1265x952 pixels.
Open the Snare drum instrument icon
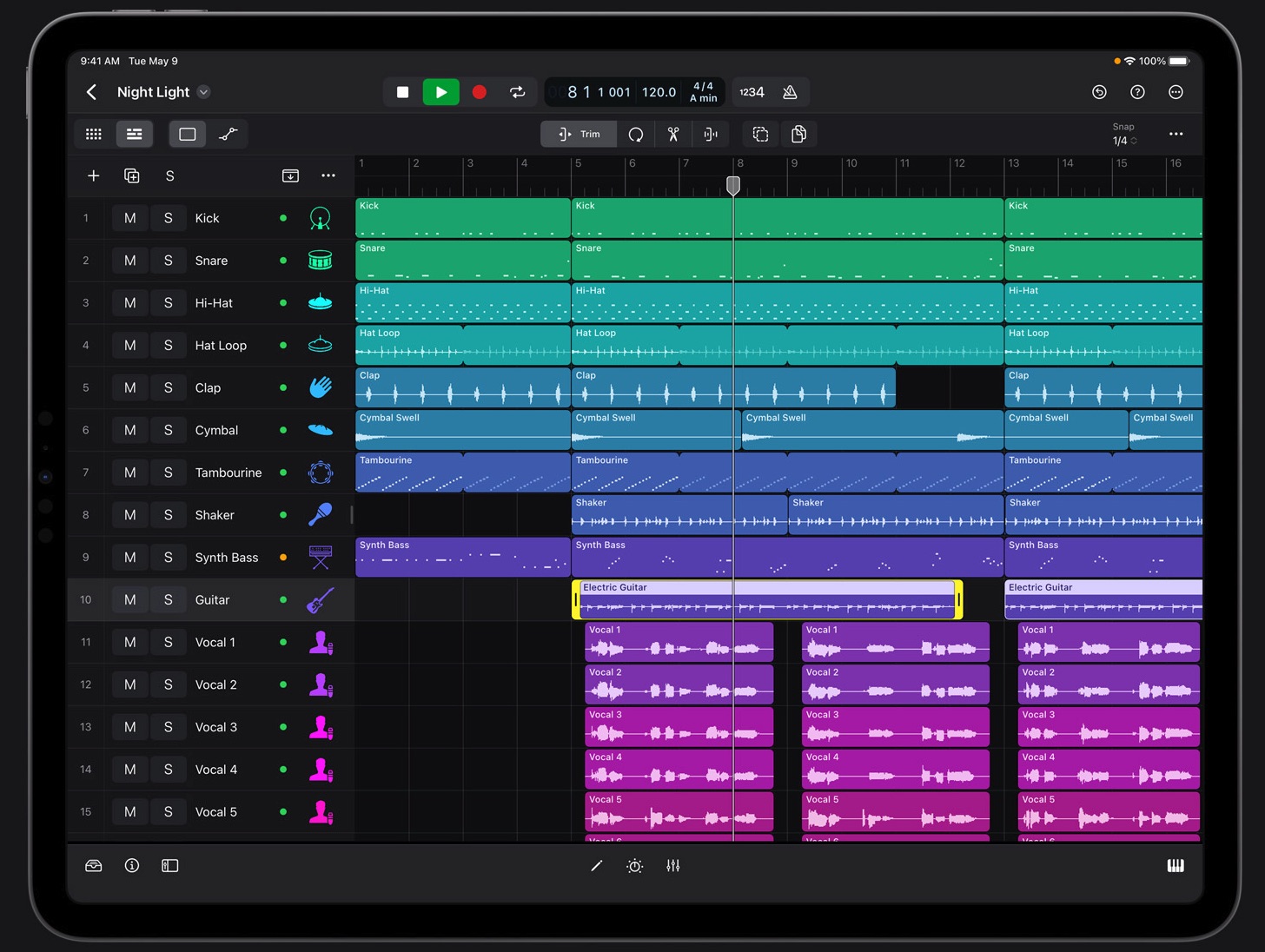321,261
